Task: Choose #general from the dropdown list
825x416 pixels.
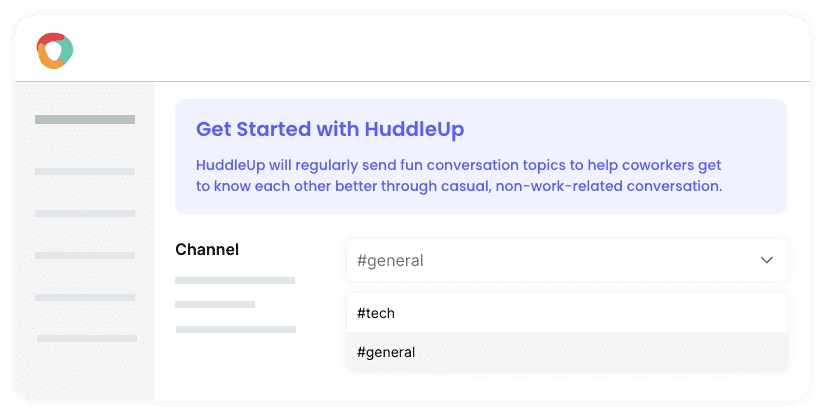Action: pos(566,352)
